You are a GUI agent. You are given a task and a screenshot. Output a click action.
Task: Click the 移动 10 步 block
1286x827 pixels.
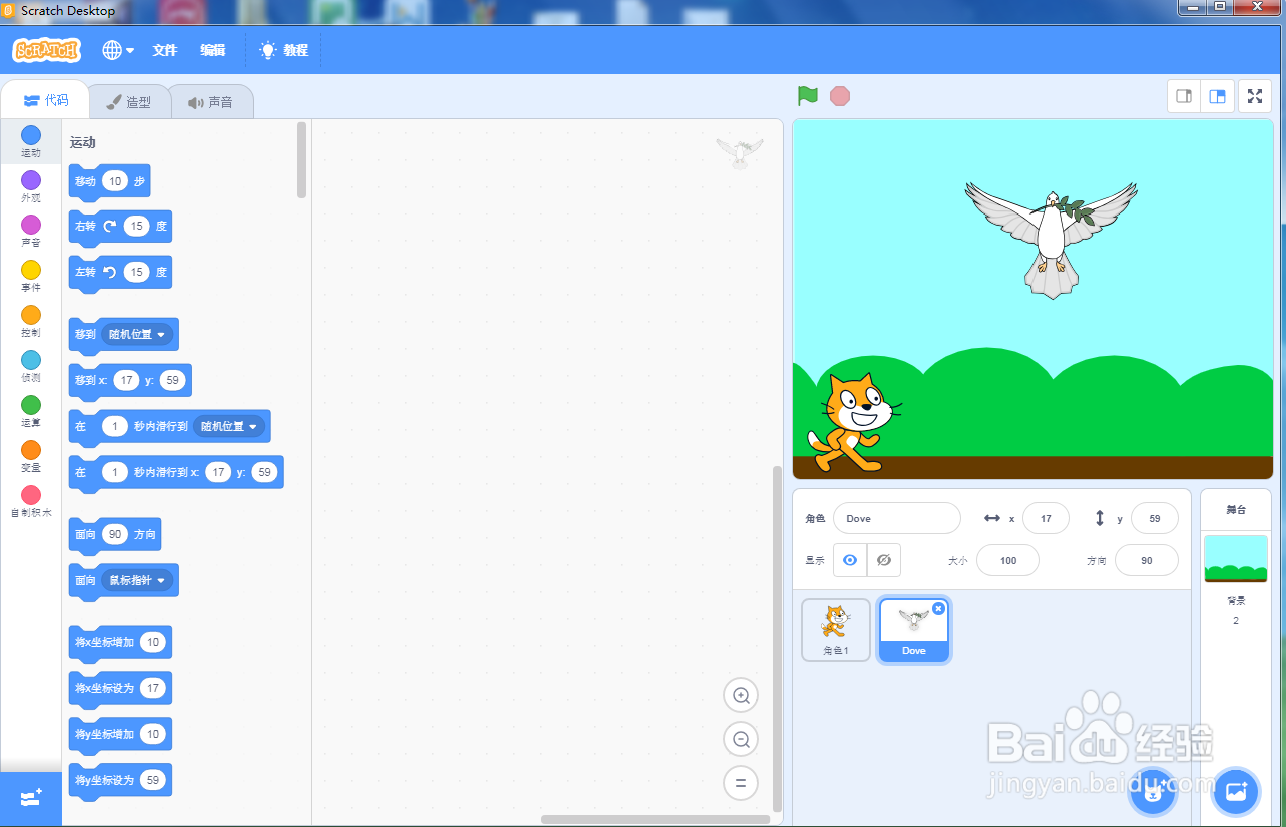point(109,182)
